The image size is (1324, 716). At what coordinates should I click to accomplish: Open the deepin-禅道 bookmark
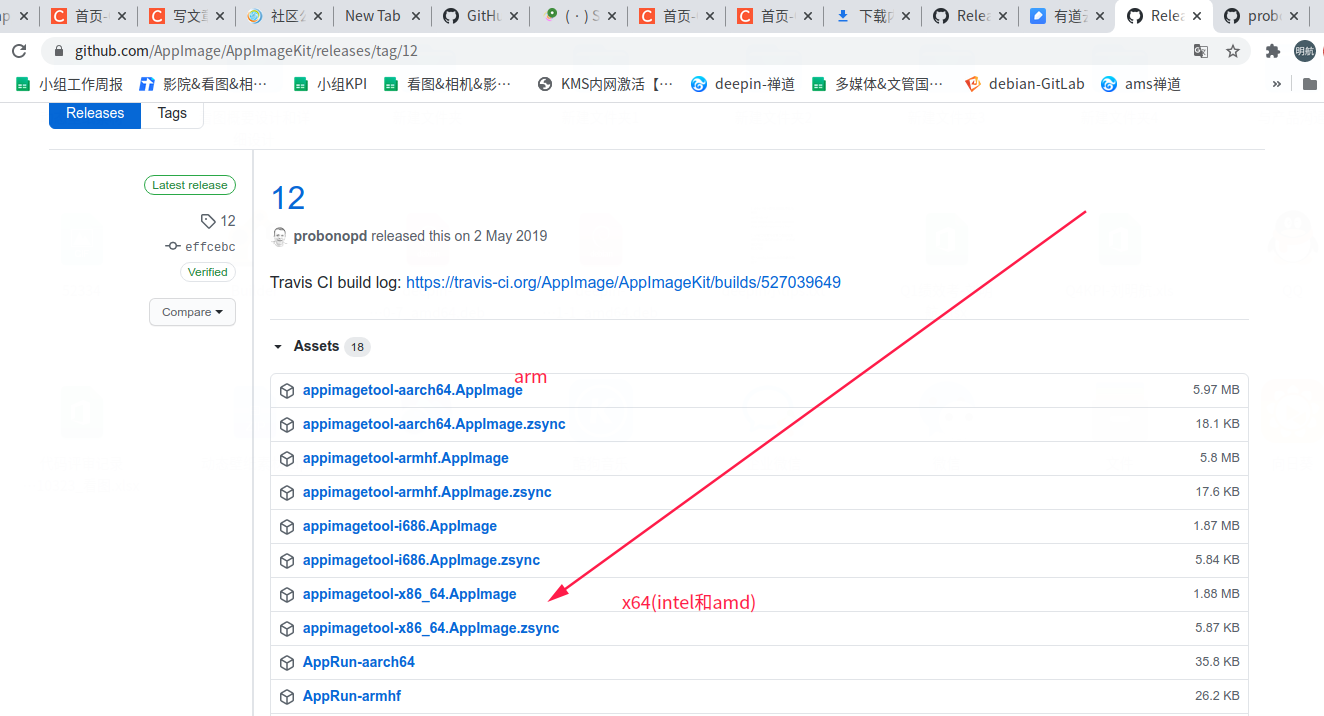click(742, 84)
